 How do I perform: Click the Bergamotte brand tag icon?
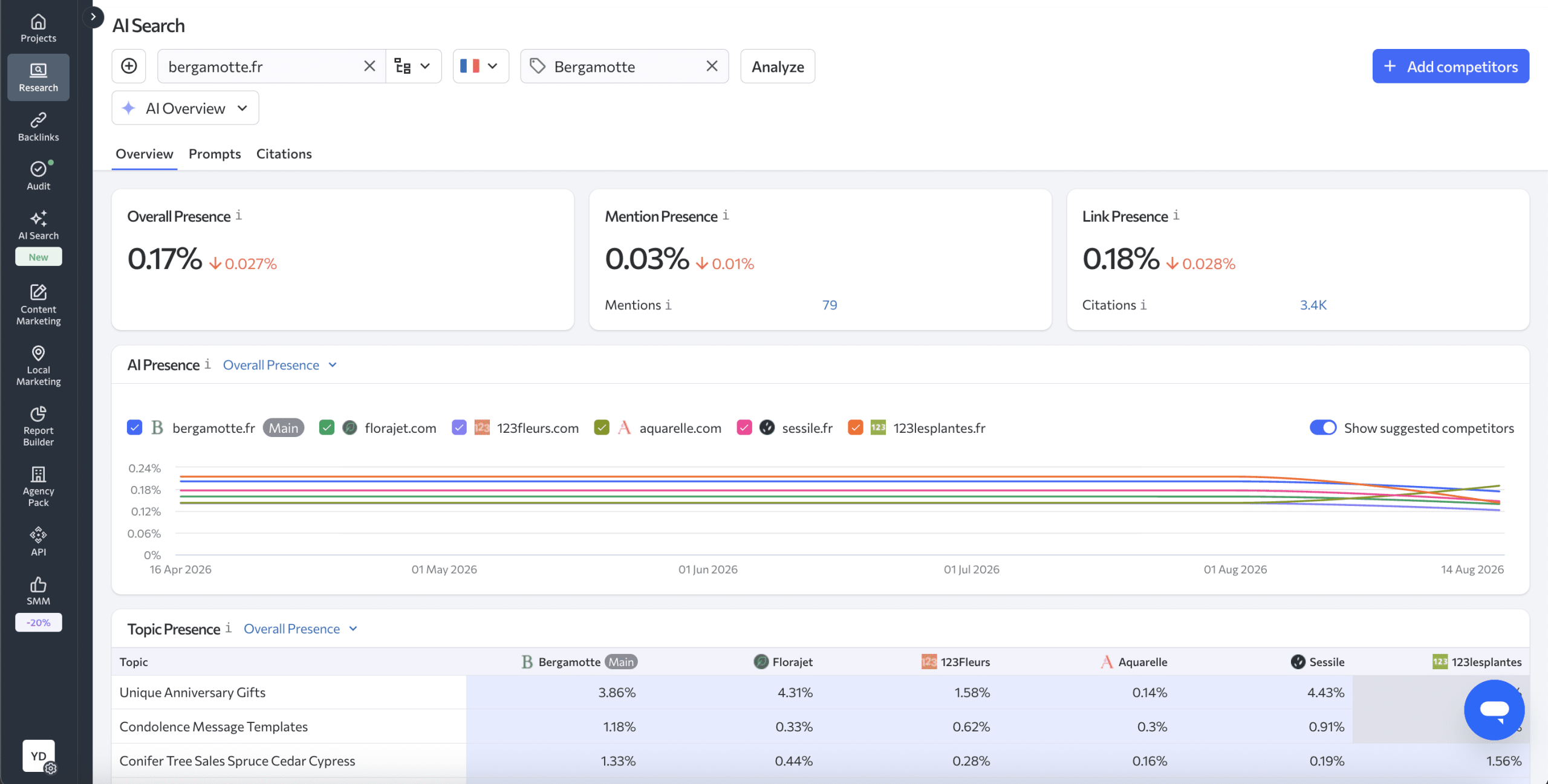click(538, 66)
